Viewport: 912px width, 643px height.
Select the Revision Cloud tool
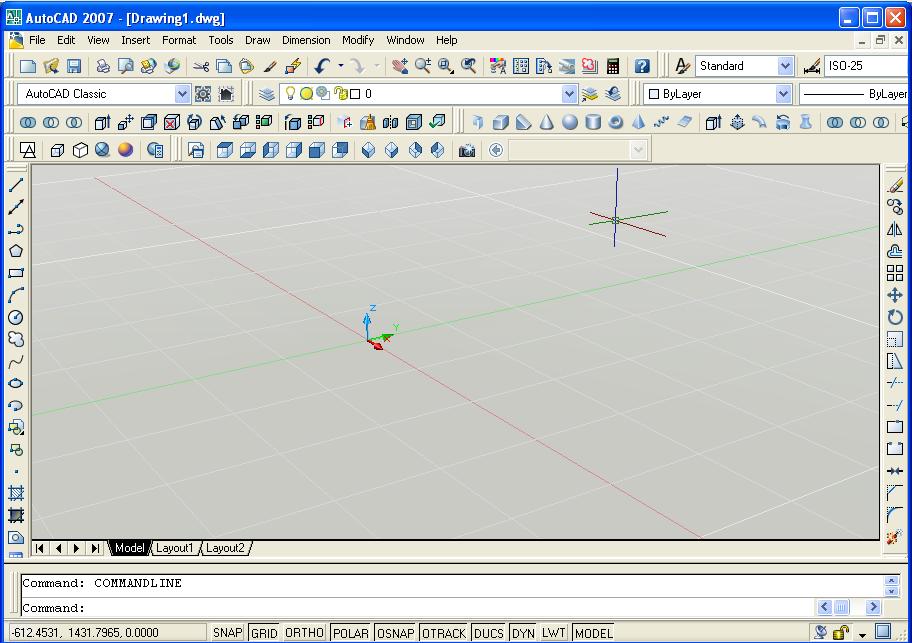pyautogui.click(x=16, y=339)
